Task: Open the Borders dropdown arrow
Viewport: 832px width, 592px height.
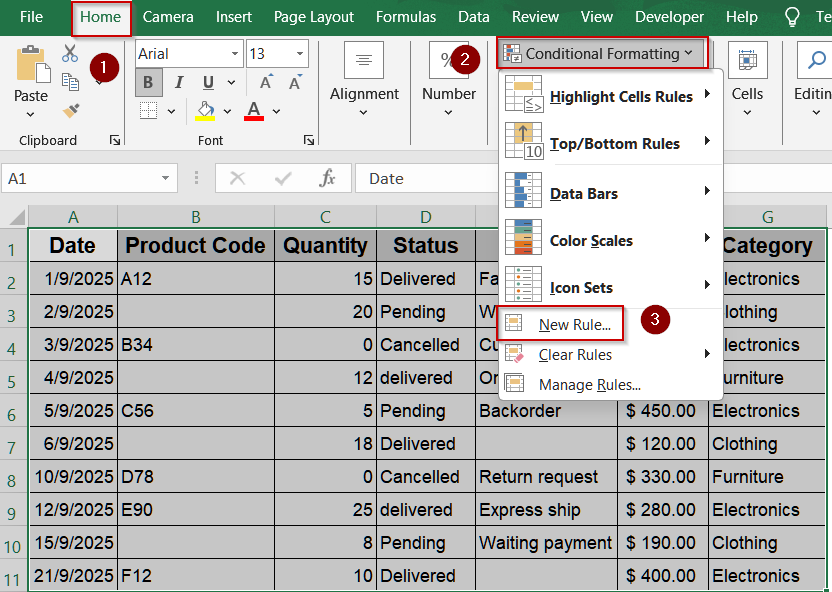Action: click(171, 111)
